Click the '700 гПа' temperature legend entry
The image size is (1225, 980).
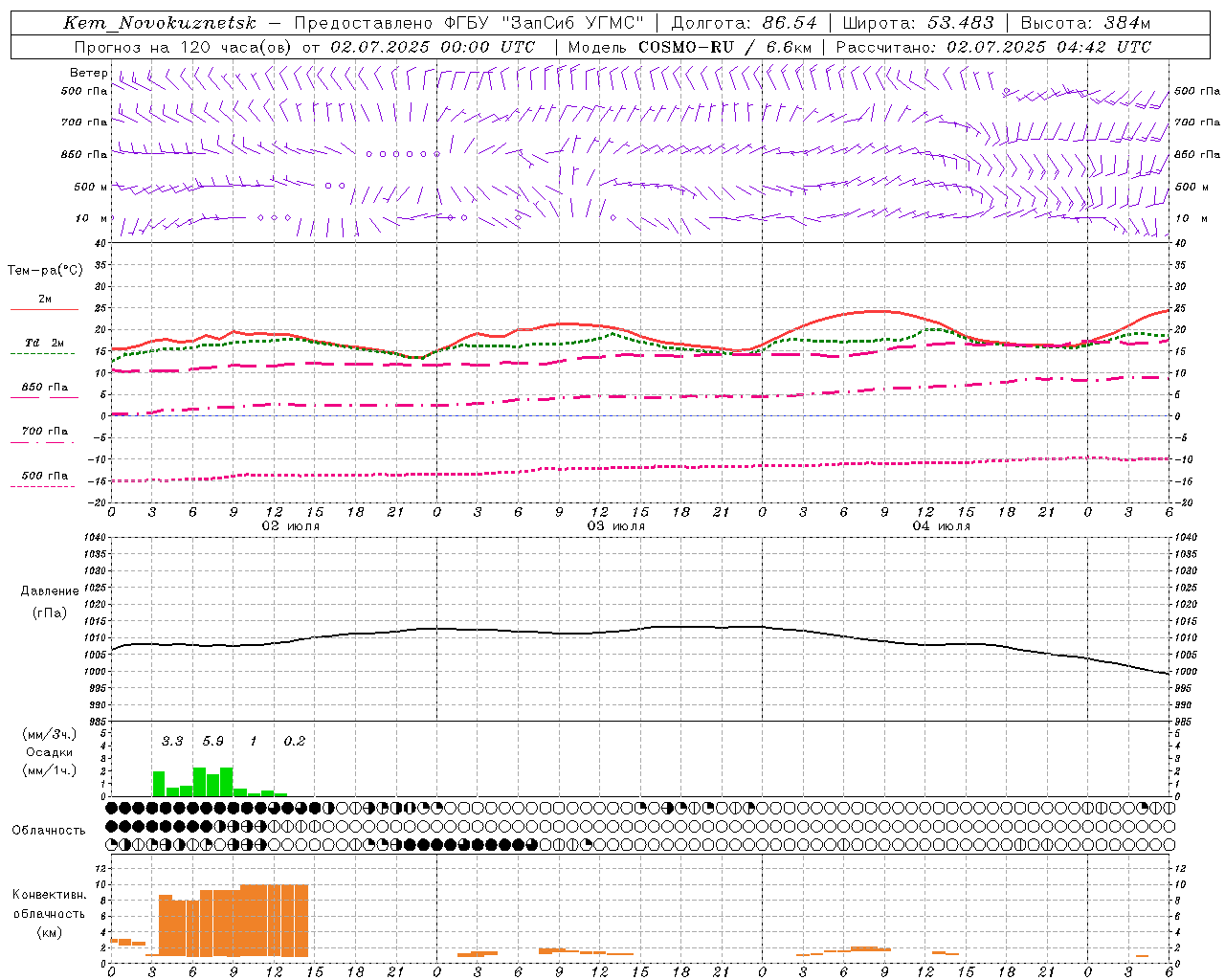(x=45, y=431)
